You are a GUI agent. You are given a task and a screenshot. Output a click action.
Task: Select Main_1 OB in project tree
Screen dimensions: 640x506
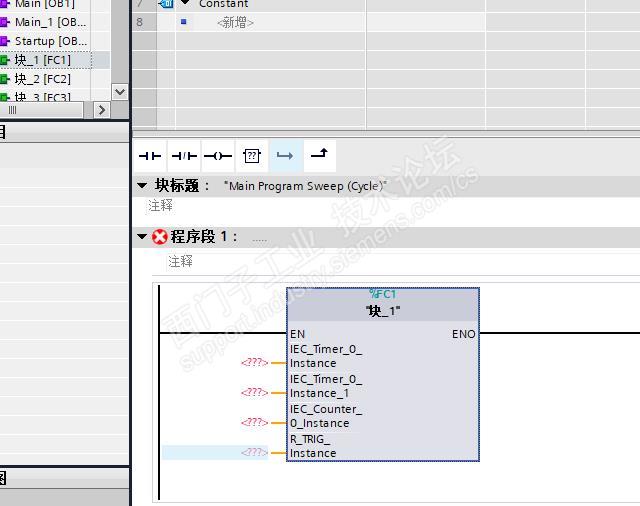pos(50,22)
